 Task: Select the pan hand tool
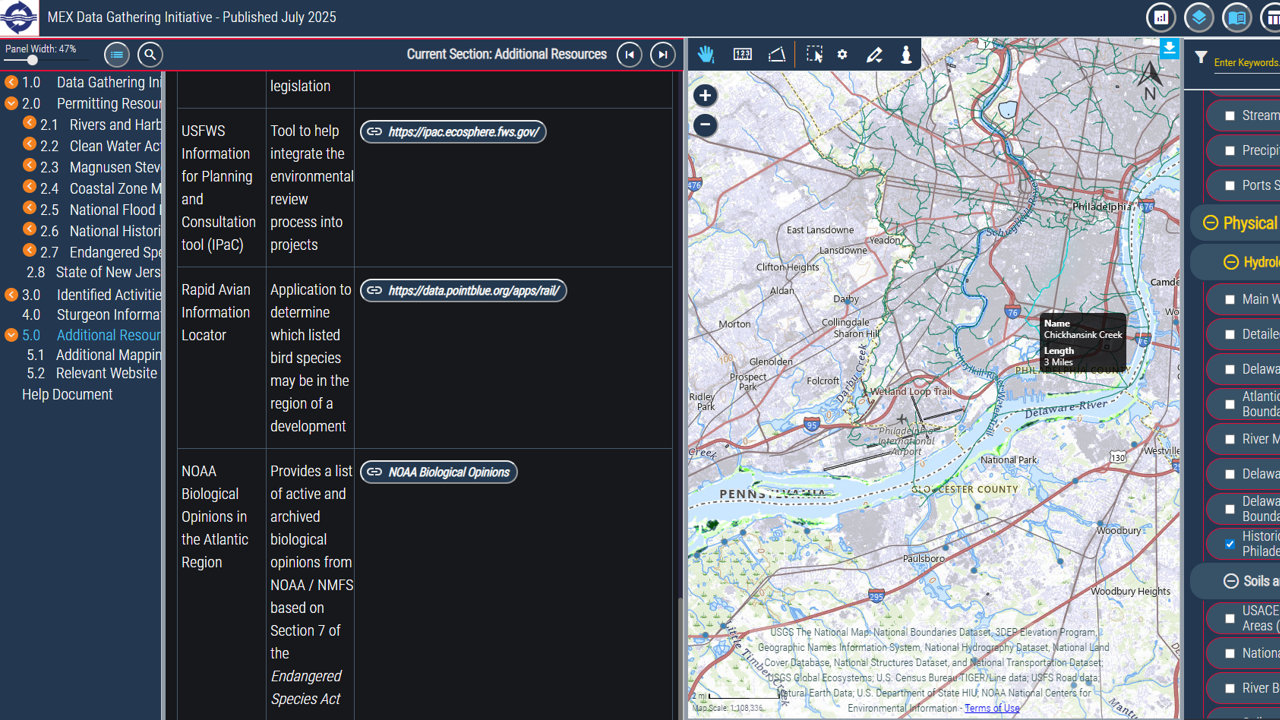pyautogui.click(x=706, y=55)
